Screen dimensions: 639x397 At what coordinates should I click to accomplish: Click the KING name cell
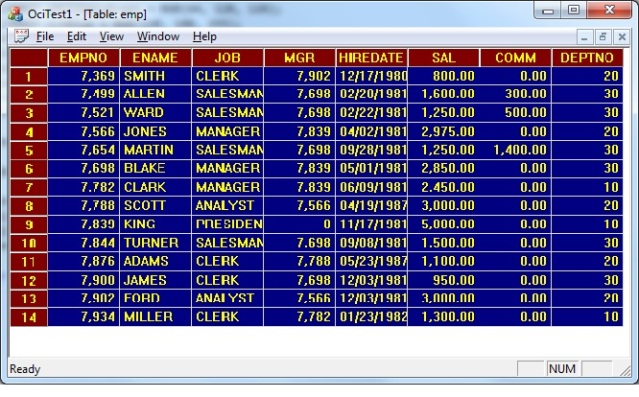pos(155,224)
